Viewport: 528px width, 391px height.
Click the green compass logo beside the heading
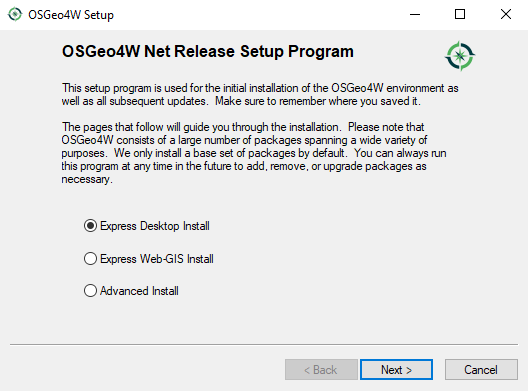point(460,56)
